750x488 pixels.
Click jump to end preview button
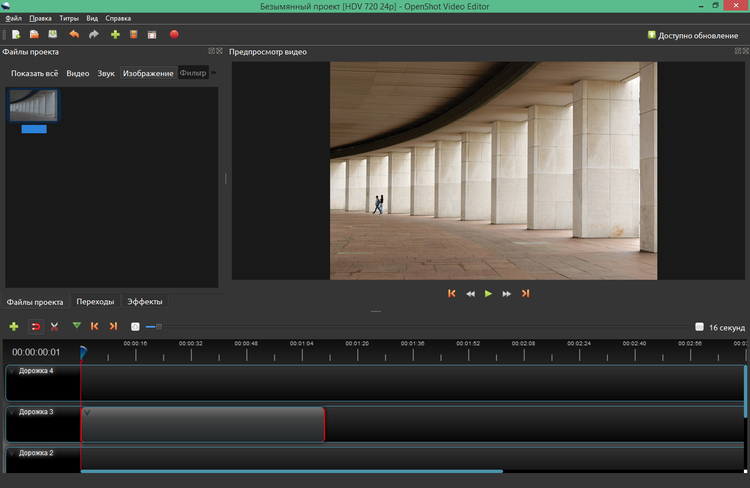525,293
